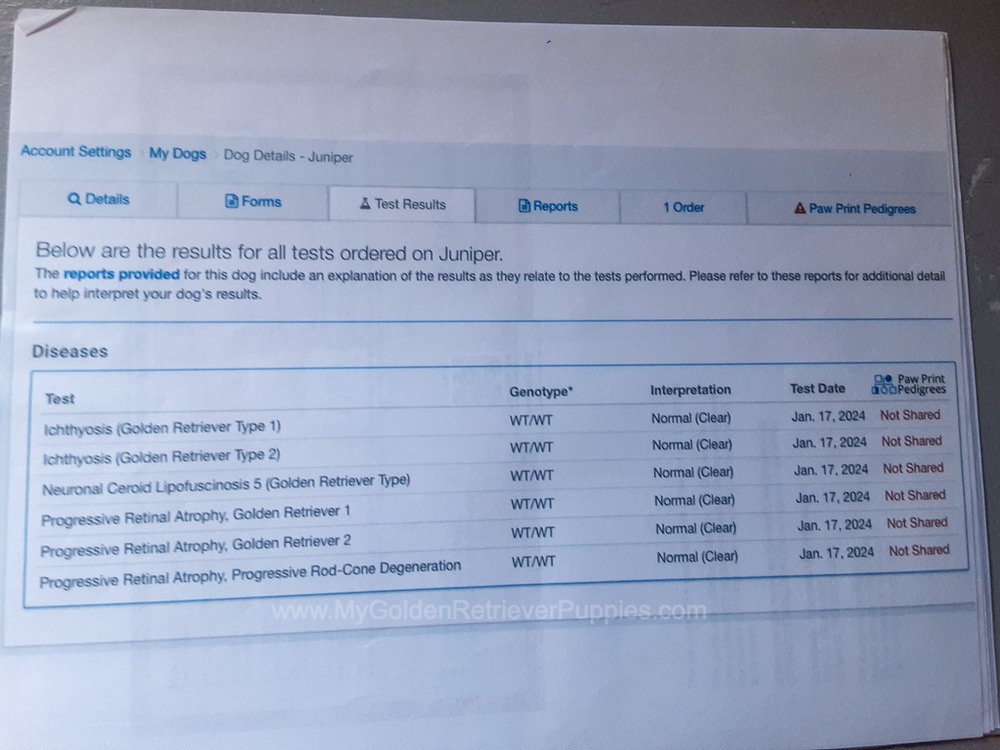Click the flask icon on Test Results tab
Viewport: 1000px width, 750px height.
click(x=365, y=204)
